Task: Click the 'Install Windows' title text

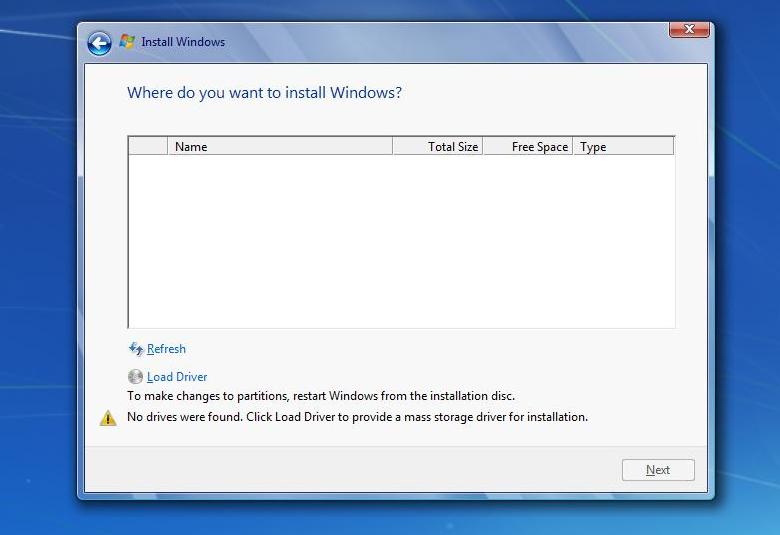Action: point(183,42)
